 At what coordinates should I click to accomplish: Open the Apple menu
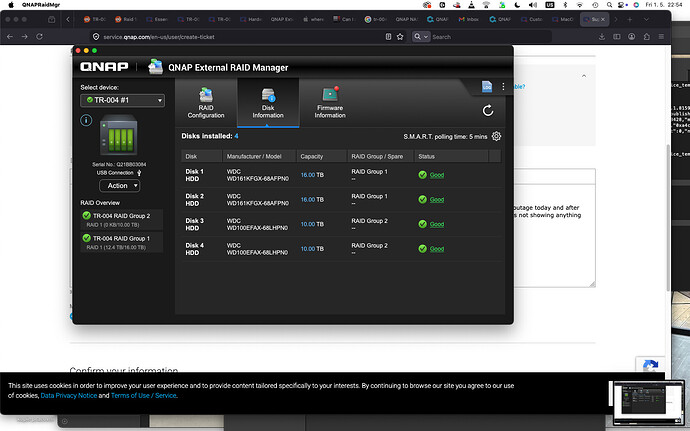pos(11,5)
